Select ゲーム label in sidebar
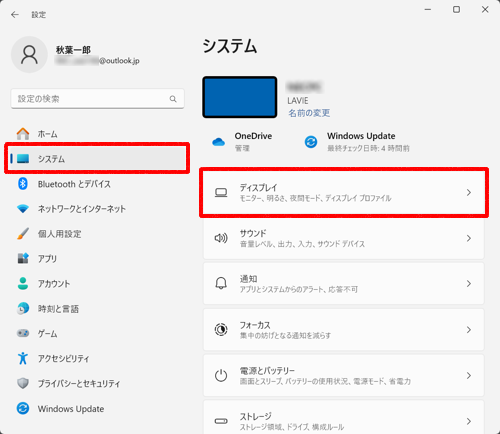The width and height of the screenshot is (500, 434). [47, 333]
